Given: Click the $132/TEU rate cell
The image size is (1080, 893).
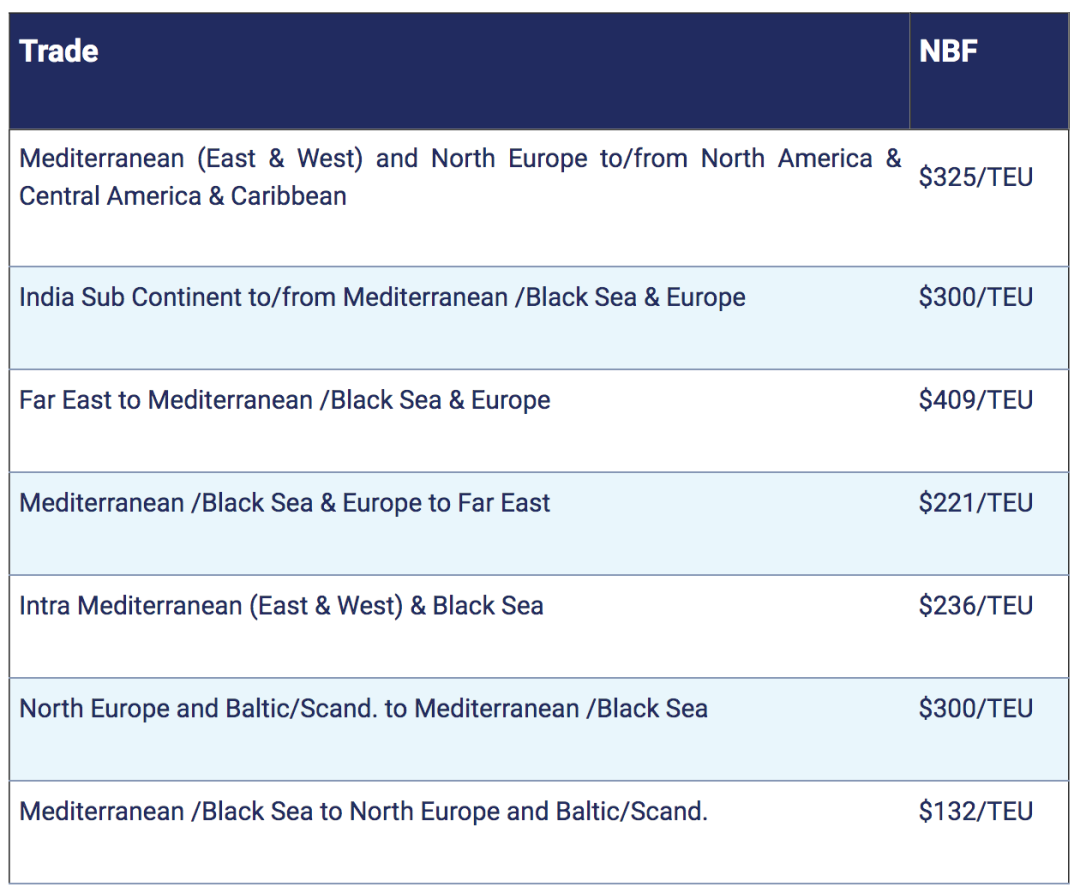Looking at the screenshot, I should click(x=975, y=811).
